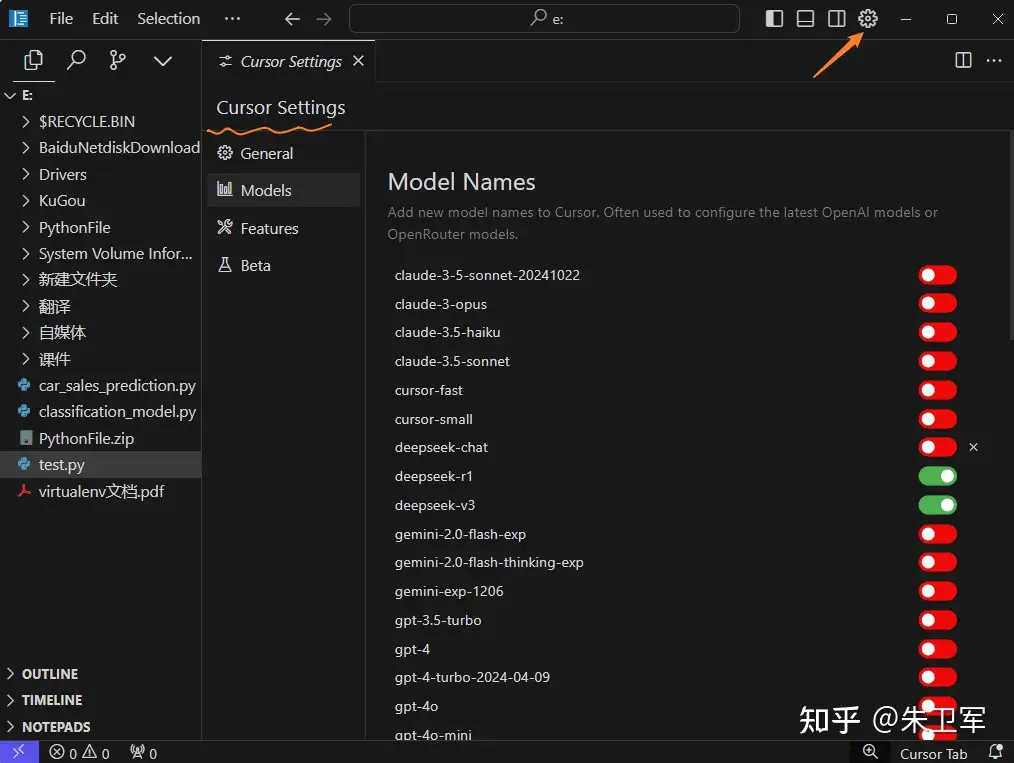Enable the cursor-fast model toggle
The width and height of the screenshot is (1014, 763).
pos(937,390)
